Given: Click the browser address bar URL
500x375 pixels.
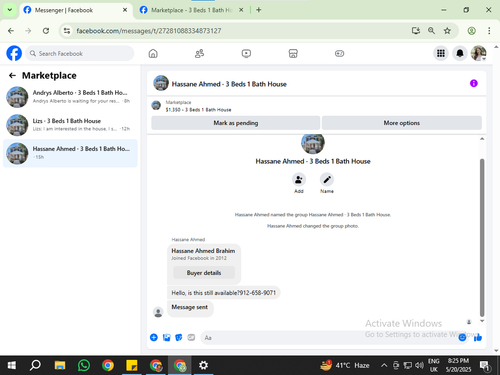Looking at the screenshot, I should pos(149,31).
